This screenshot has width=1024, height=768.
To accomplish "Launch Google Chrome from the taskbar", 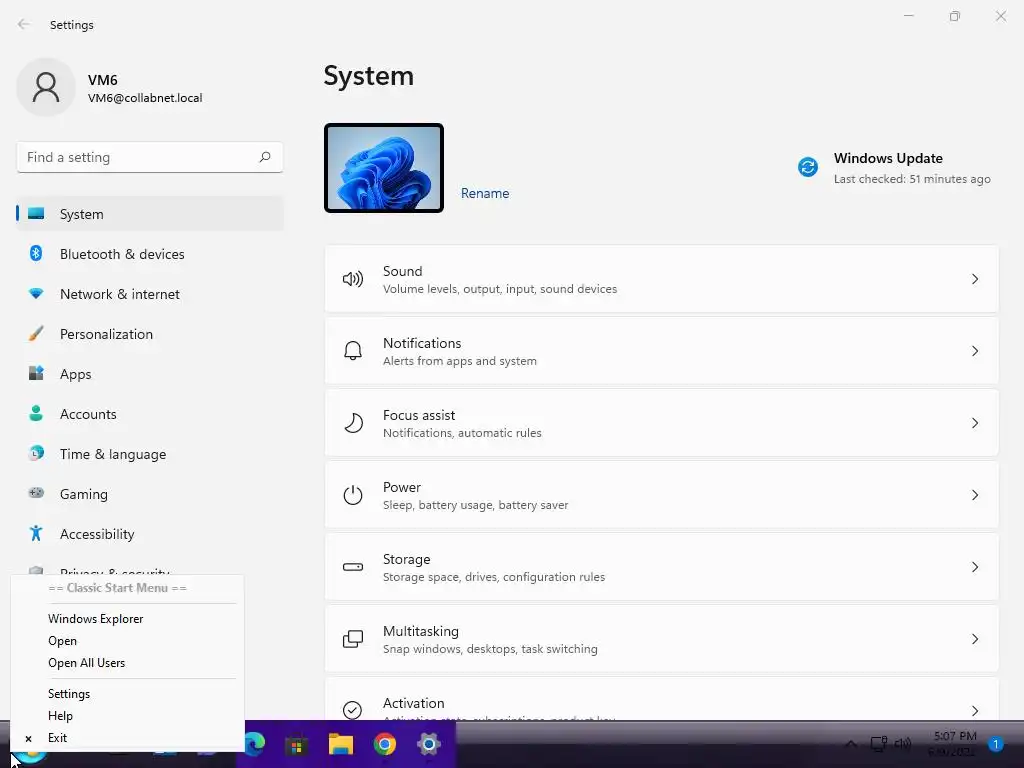I will point(385,744).
